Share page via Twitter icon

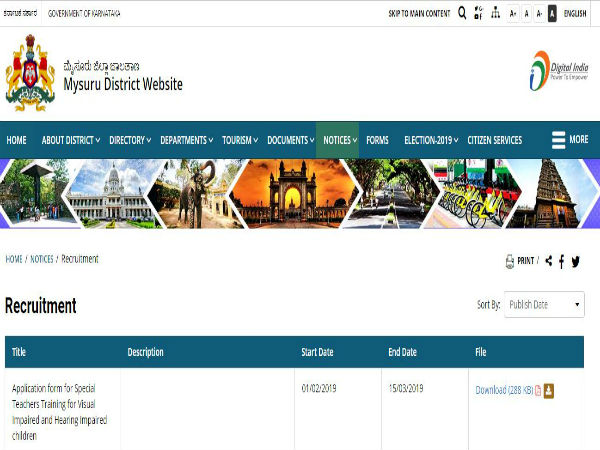[x=576, y=261]
